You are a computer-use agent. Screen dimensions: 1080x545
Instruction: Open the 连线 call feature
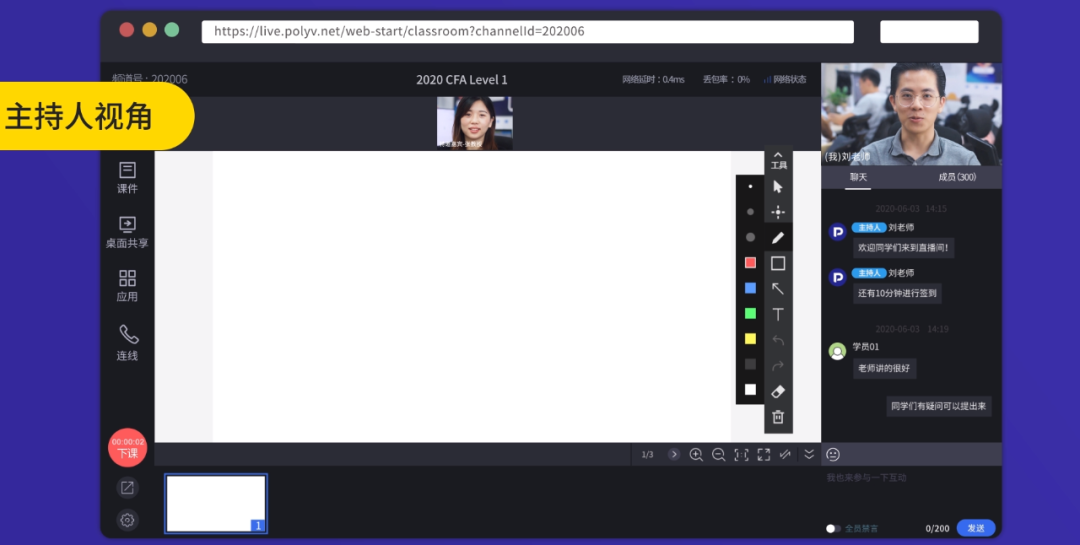click(x=127, y=342)
